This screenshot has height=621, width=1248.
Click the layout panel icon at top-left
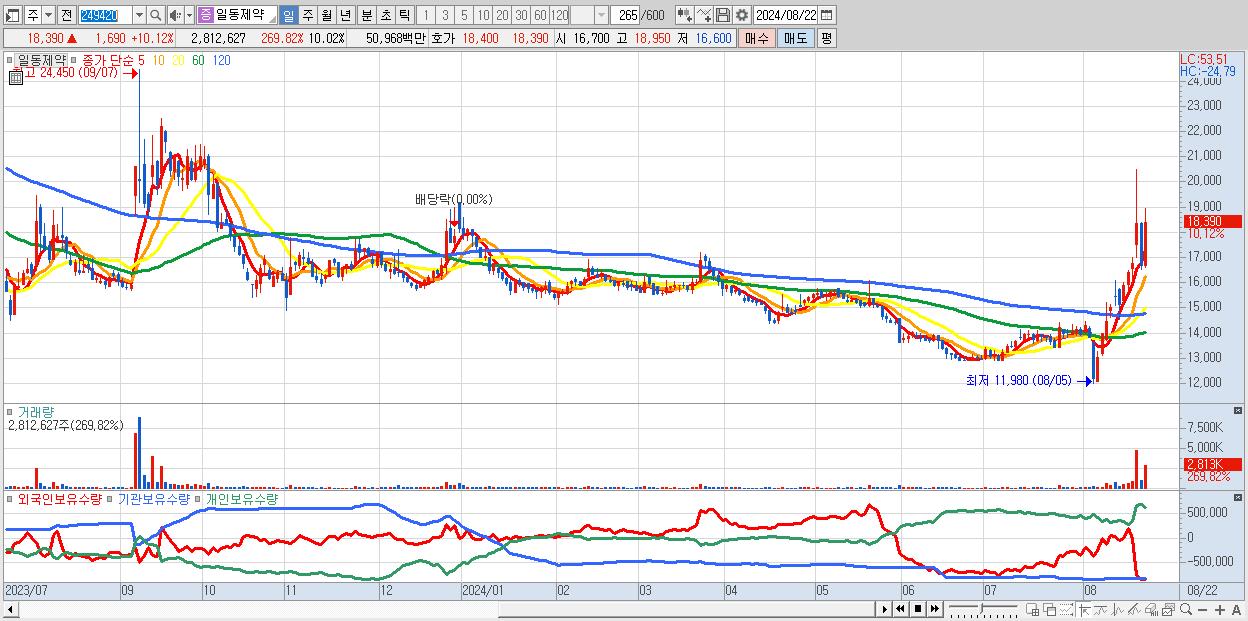coord(13,15)
